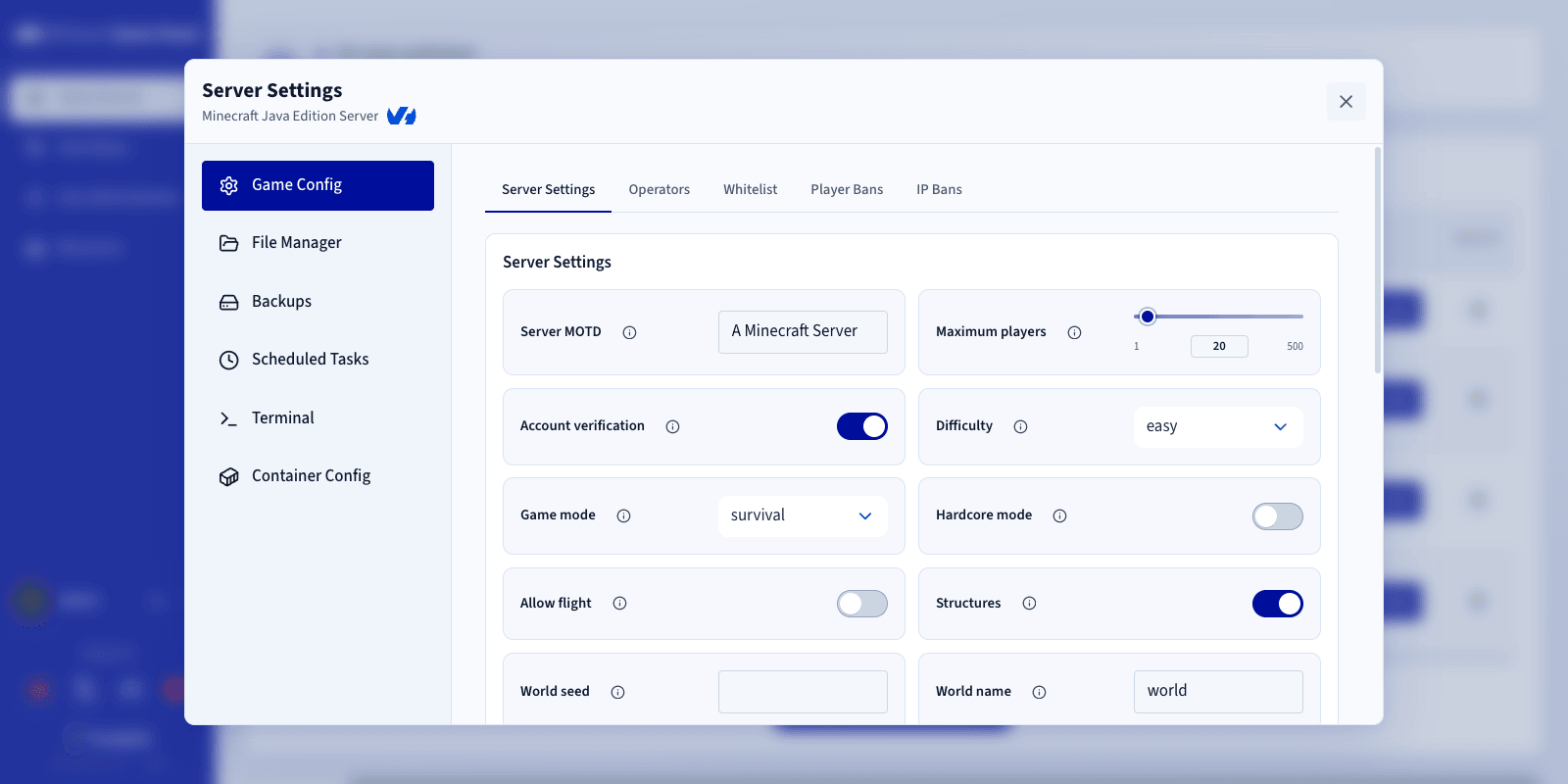Show info for Hardcore mode
The image size is (1568, 784).
tap(1059, 515)
